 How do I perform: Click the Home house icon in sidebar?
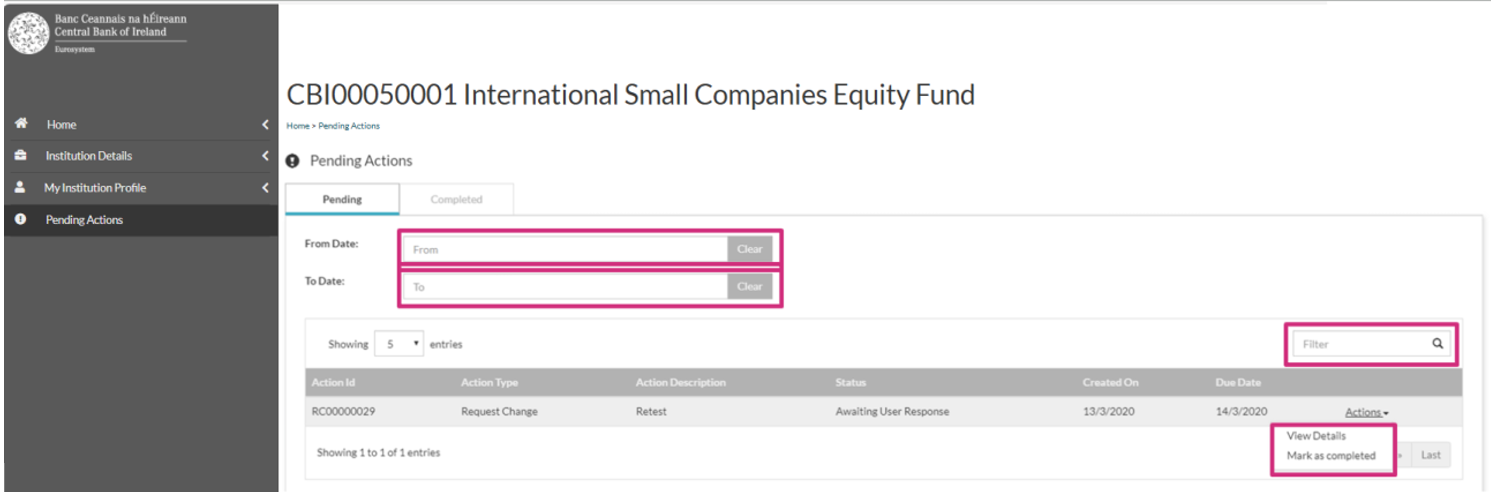coord(20,124)
